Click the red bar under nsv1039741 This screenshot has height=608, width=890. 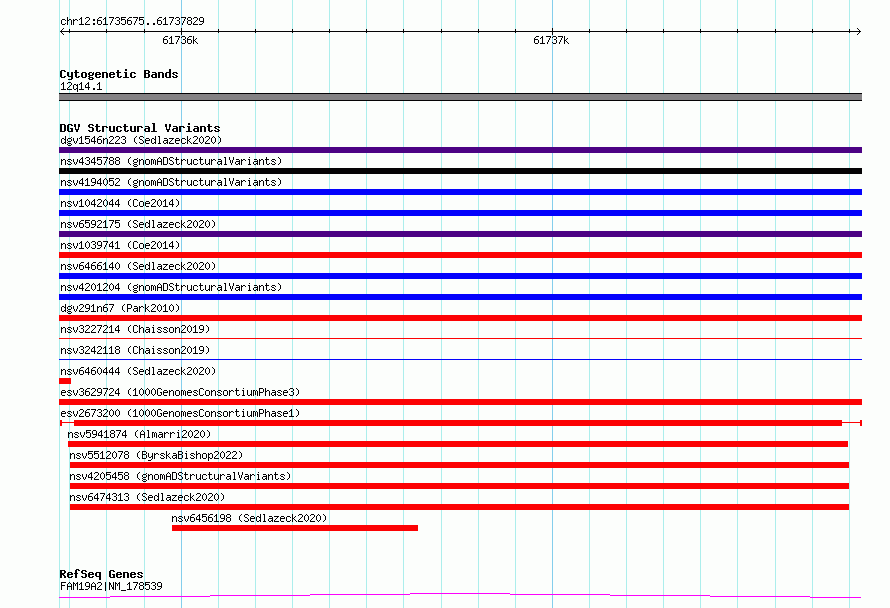(460, 255)
